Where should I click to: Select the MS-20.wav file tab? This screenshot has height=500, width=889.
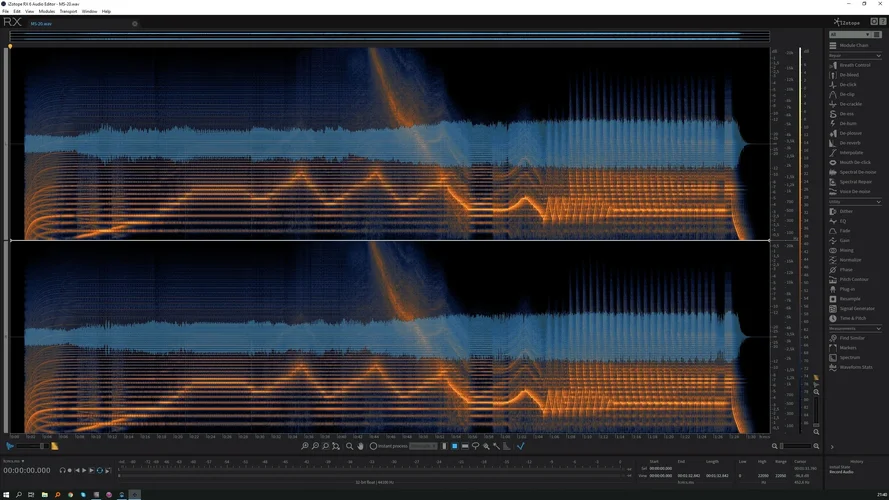[x=42, y=23]
